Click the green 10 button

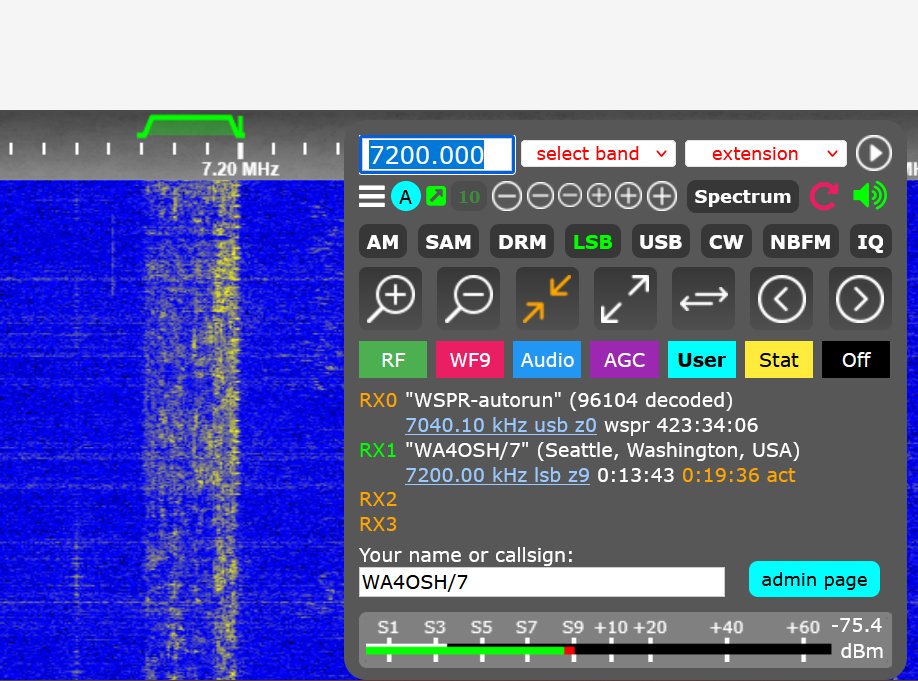pos(469,196)
